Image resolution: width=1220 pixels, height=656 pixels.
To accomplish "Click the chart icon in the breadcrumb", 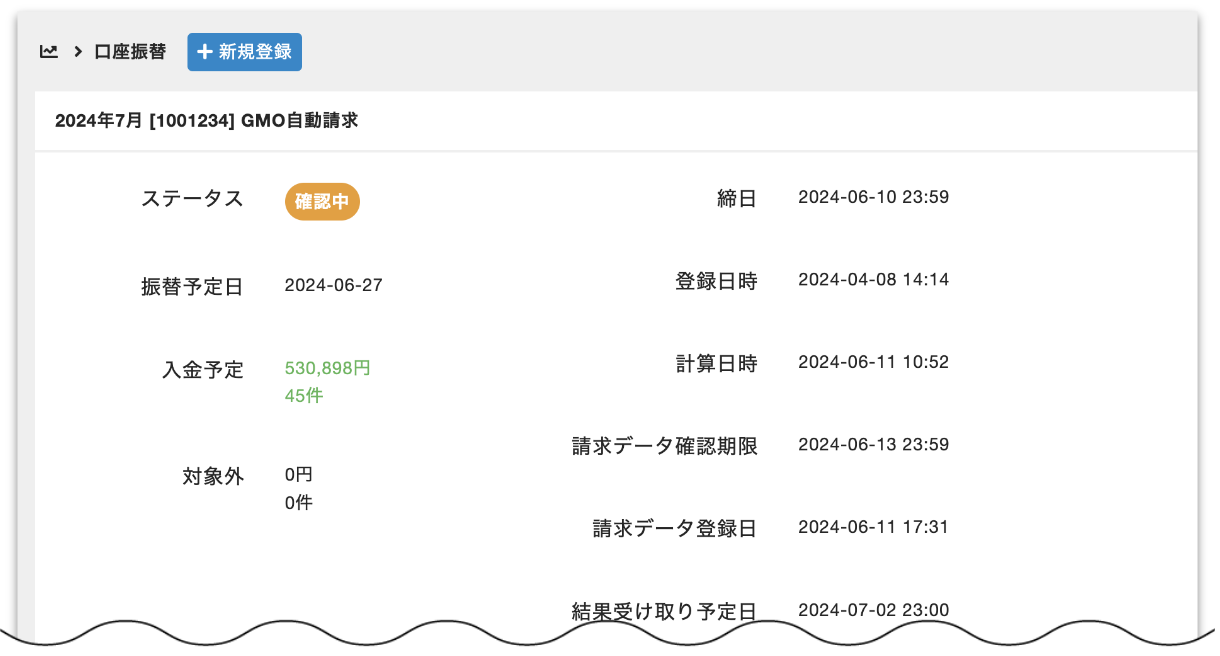I will [48, 52].
